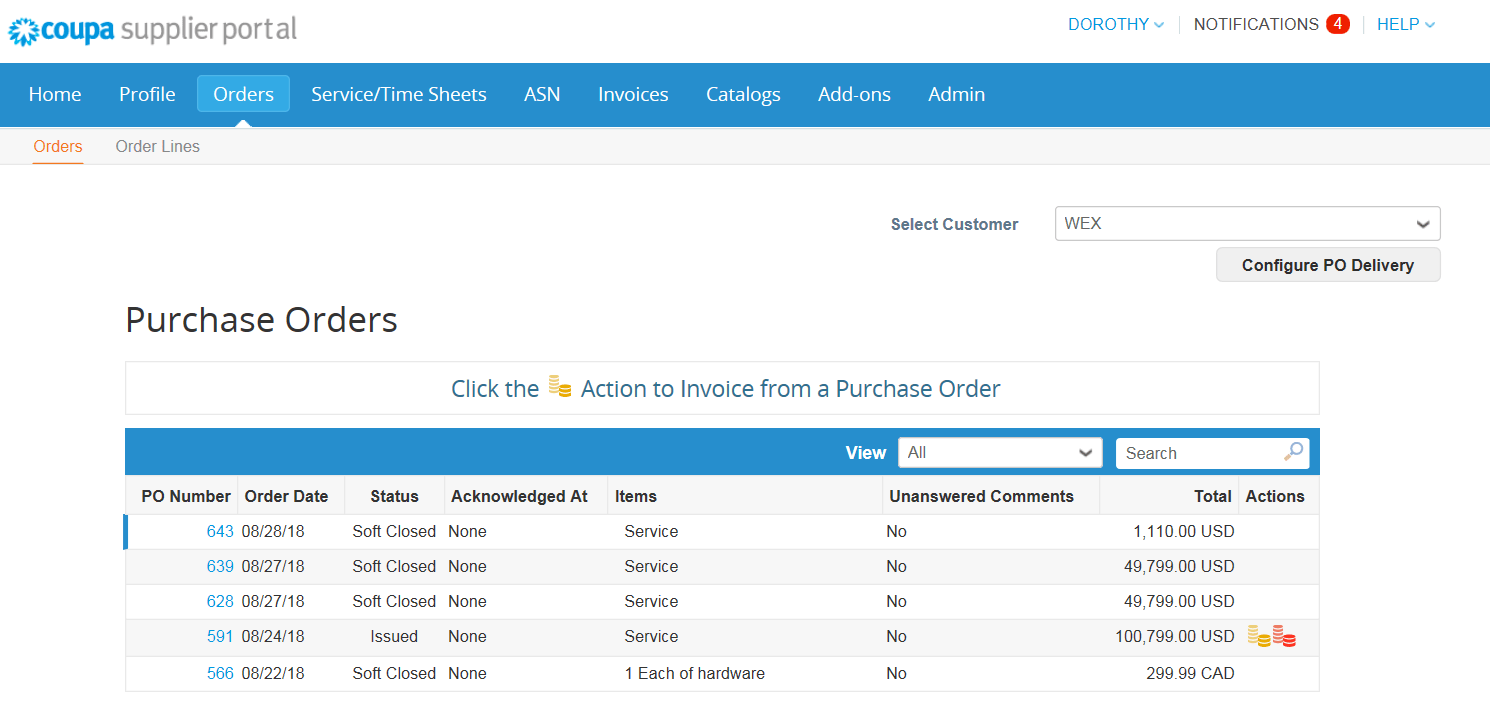Click the Coupa supplier portal logo

pyautogui.click(x=153, y=30)
